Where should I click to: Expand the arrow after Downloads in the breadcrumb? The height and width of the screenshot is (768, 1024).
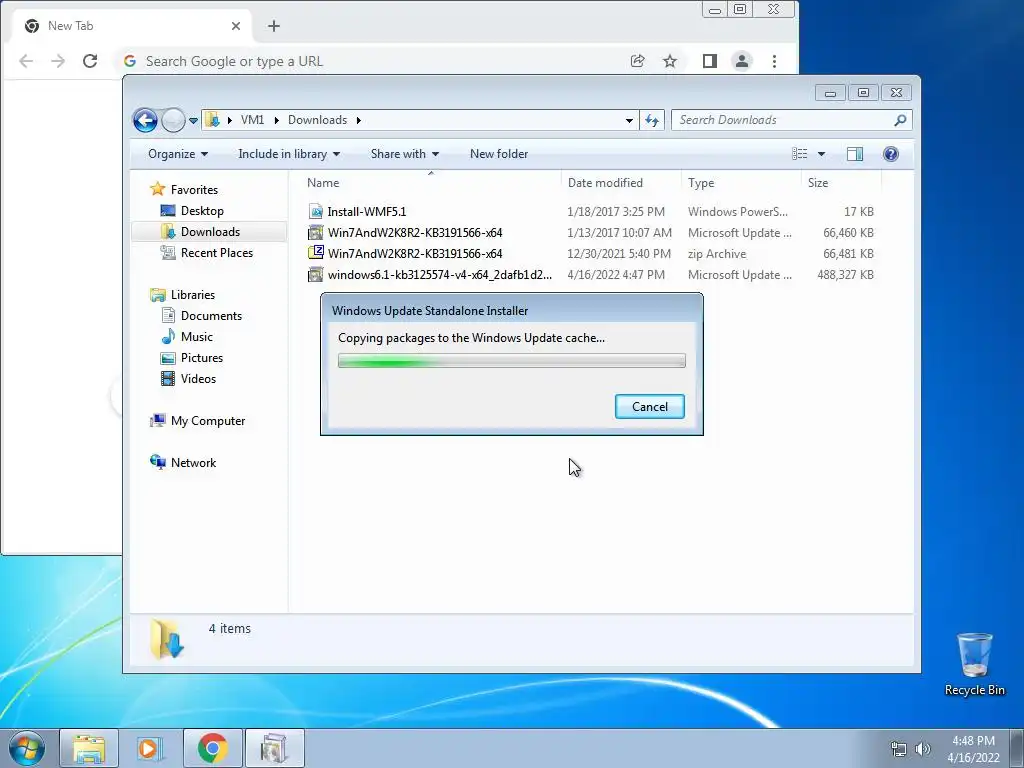(359, 120)
